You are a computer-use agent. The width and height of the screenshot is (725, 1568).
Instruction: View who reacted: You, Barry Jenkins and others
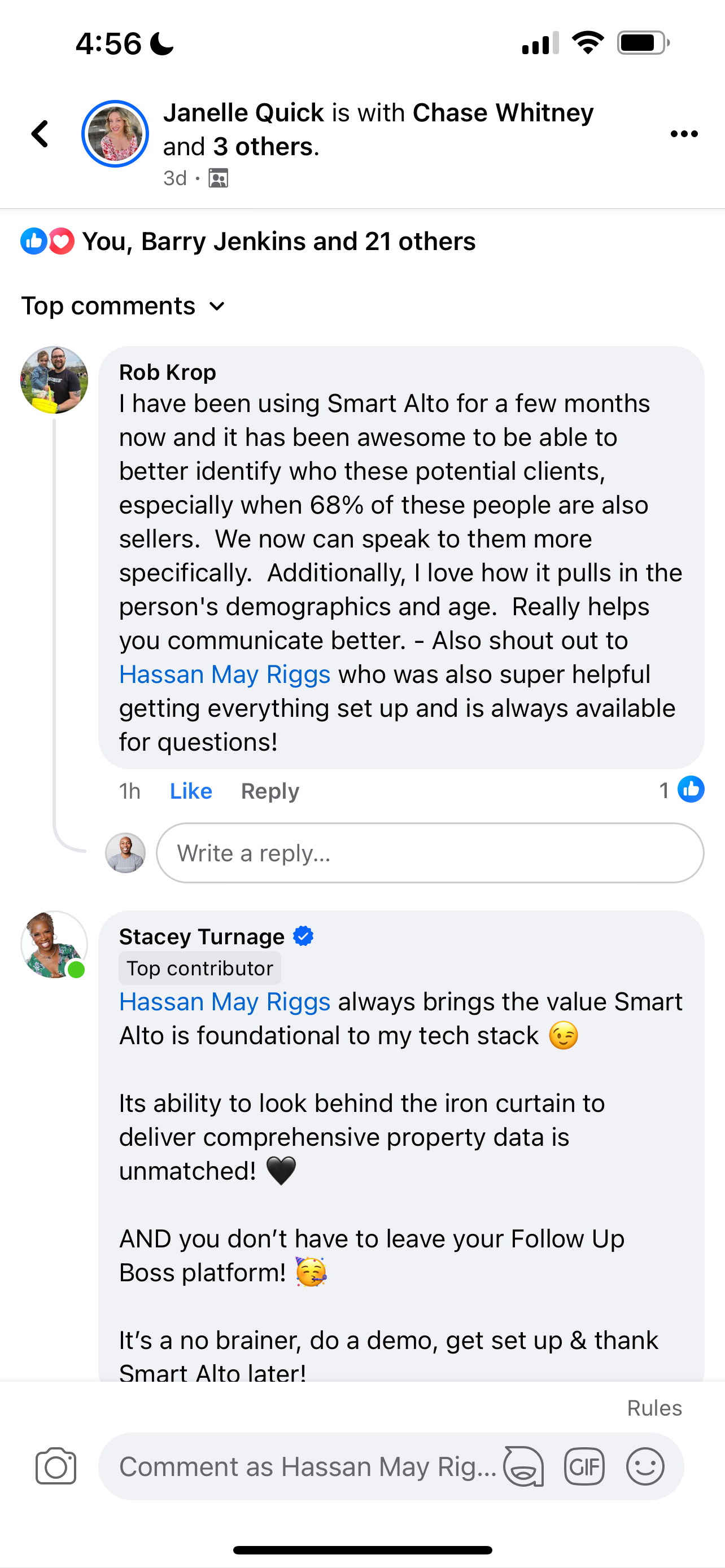278,242
